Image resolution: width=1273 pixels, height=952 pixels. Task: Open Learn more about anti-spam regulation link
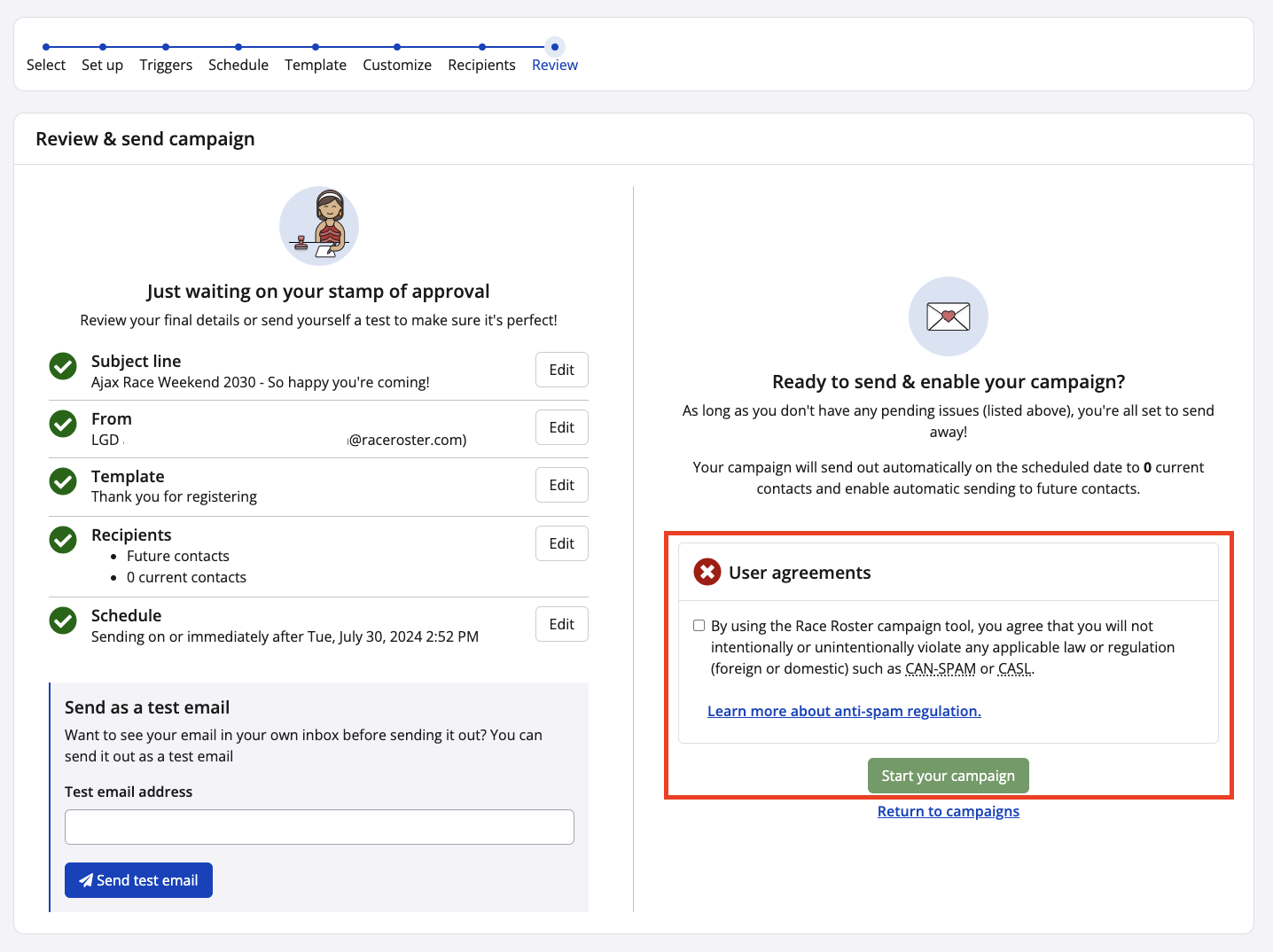tap(844, 711)
